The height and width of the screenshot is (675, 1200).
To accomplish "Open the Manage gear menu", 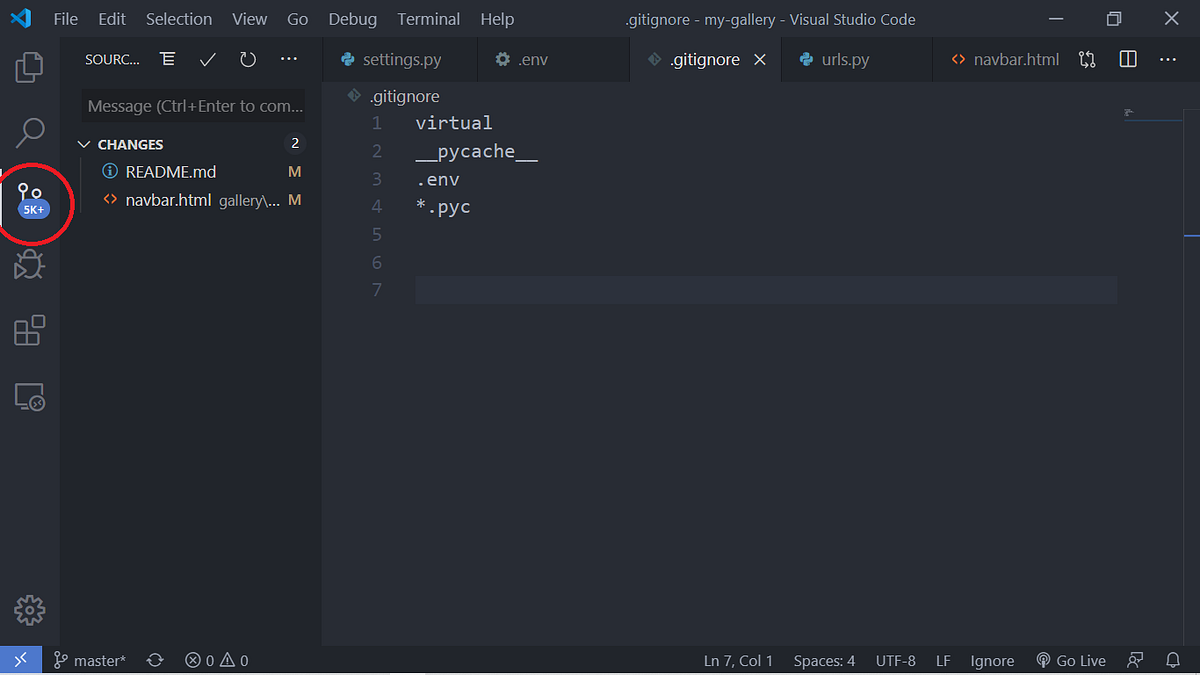I will (30, 610).
